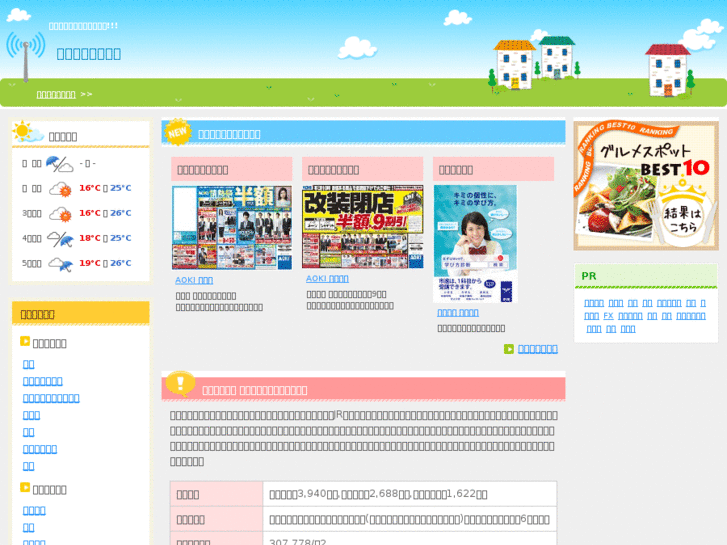
Task: Click the green PR heading
Action: 589,276
